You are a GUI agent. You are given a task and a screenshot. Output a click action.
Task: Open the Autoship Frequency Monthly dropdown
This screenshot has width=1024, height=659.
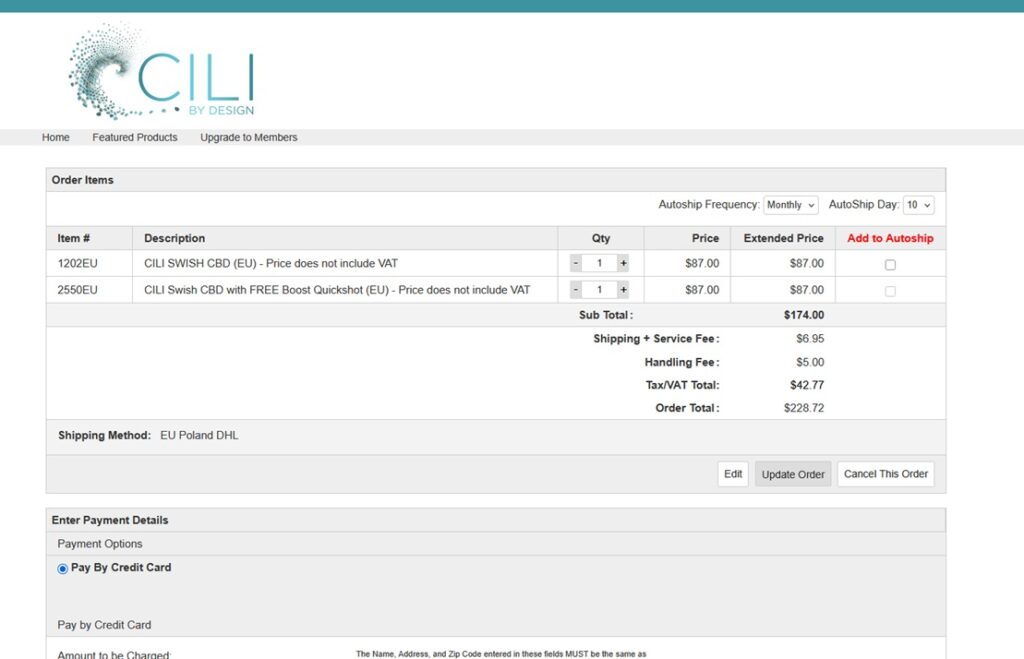point(791,205)
